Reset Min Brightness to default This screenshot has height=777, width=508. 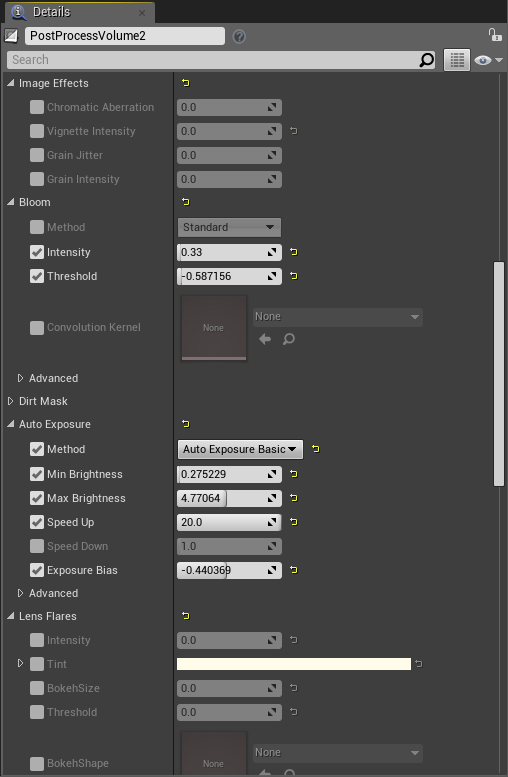pos(293,474)
